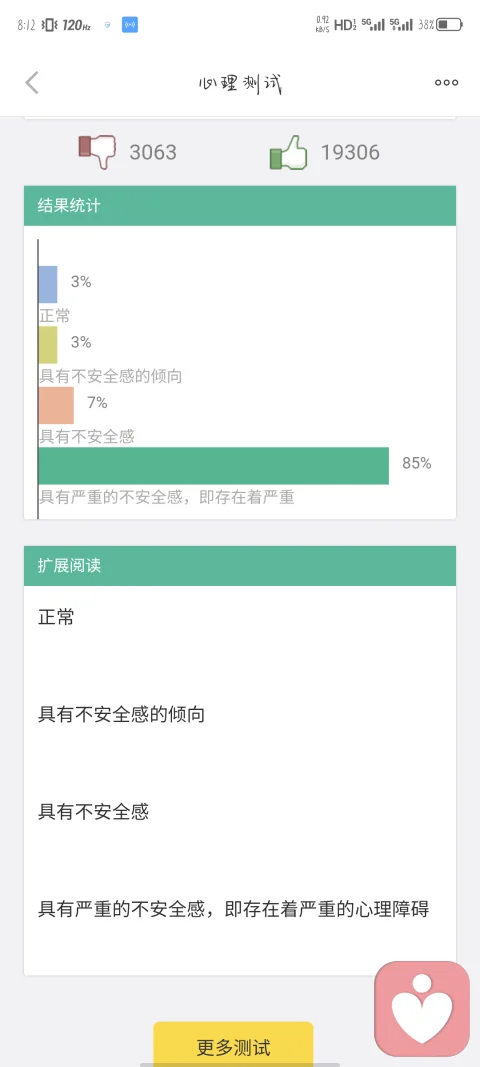
Task: Tap the 扩展阅读 section header
Action: [240, 565]
